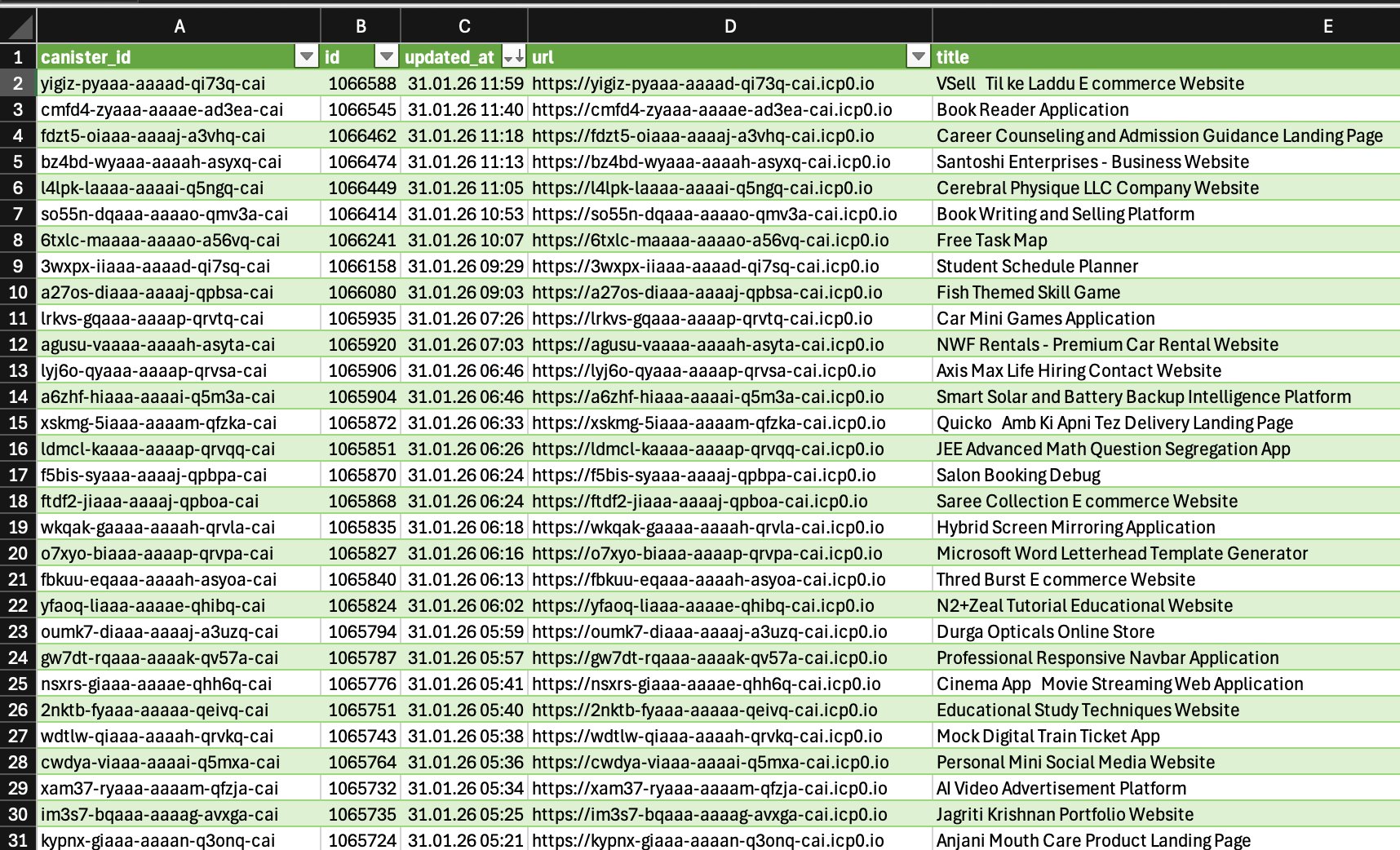Screen dimensions: 1400x850
Task: Select id cell 1065794
Action: tap(361, 631)
